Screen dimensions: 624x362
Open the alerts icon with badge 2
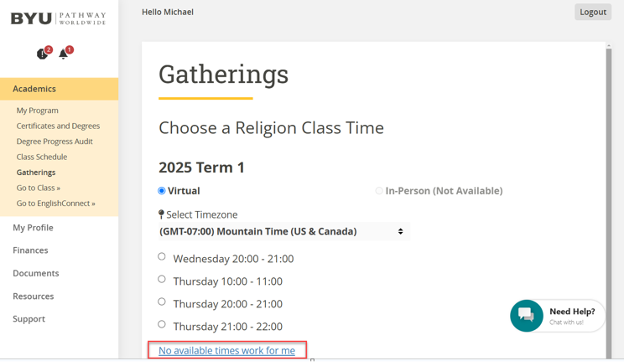[42, 54]
